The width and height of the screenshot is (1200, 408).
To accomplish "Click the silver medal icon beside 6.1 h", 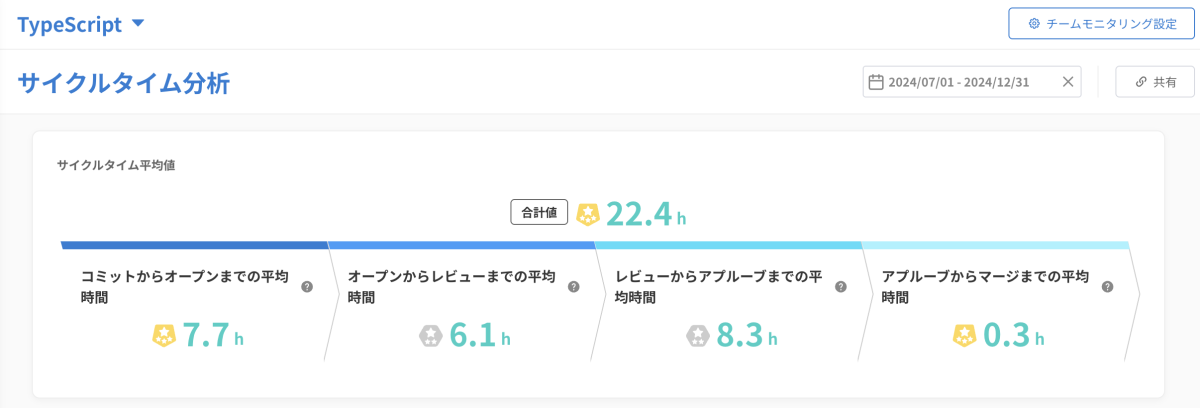I will coord(431,336).
